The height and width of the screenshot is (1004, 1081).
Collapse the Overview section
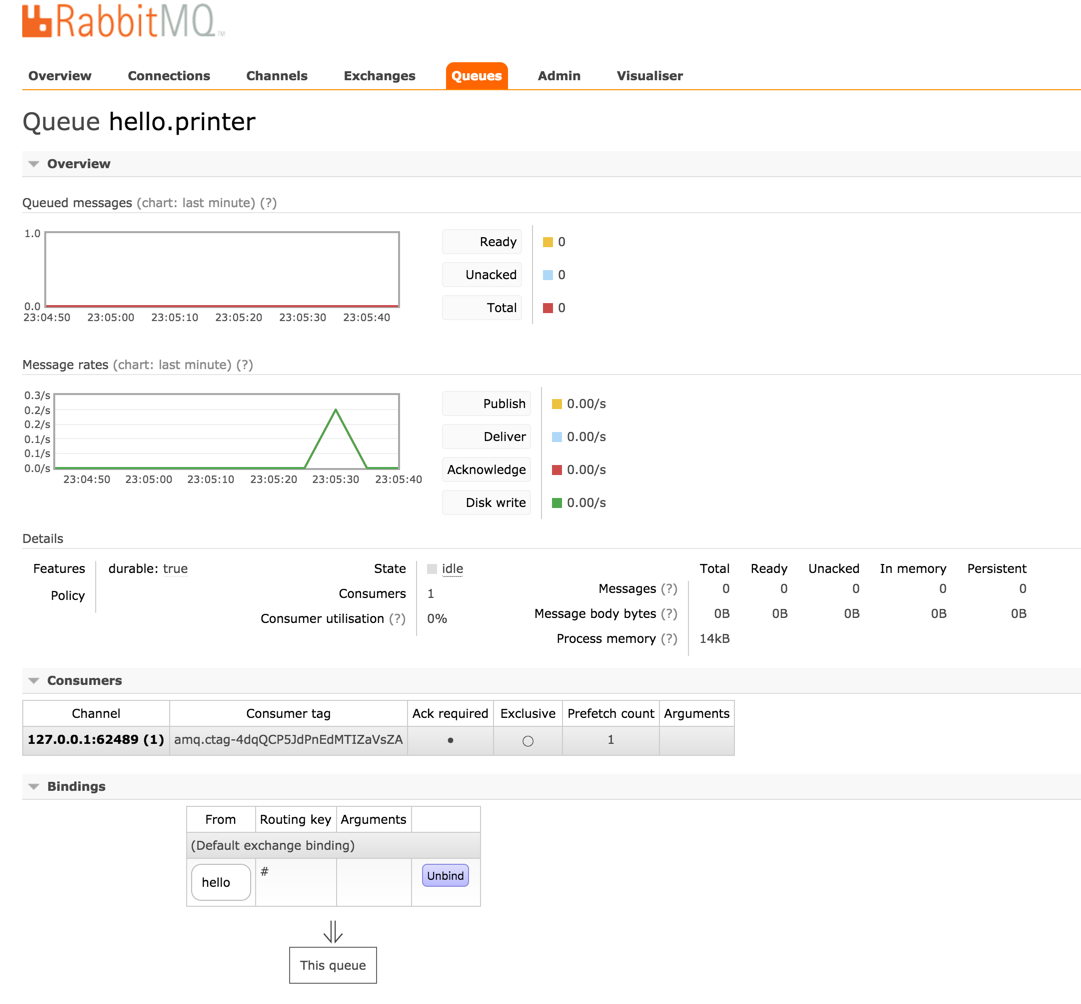tap(34, 164)
